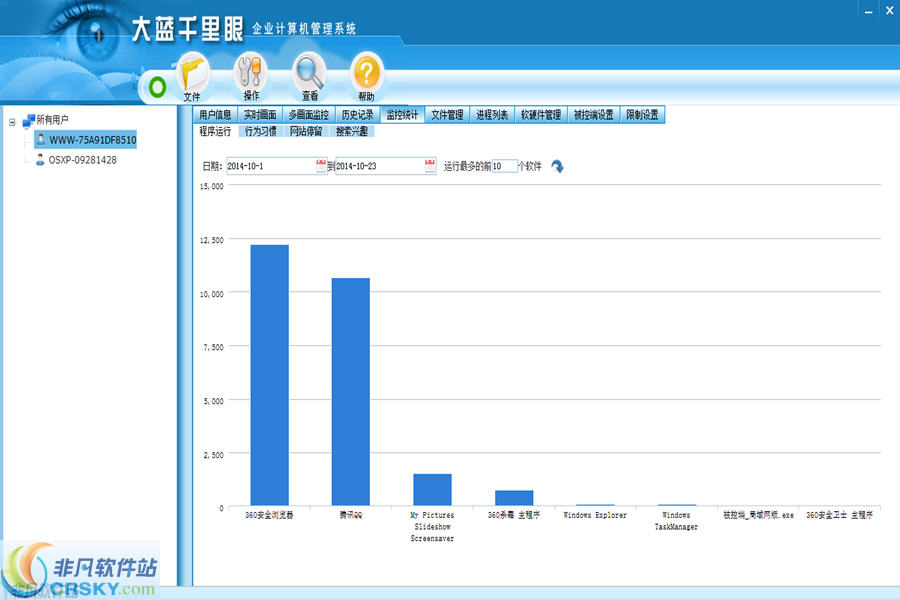This screenshot has width=900, height=600.
Task: Collapse the 所有用户 tree node
Action: coord(12,122)
